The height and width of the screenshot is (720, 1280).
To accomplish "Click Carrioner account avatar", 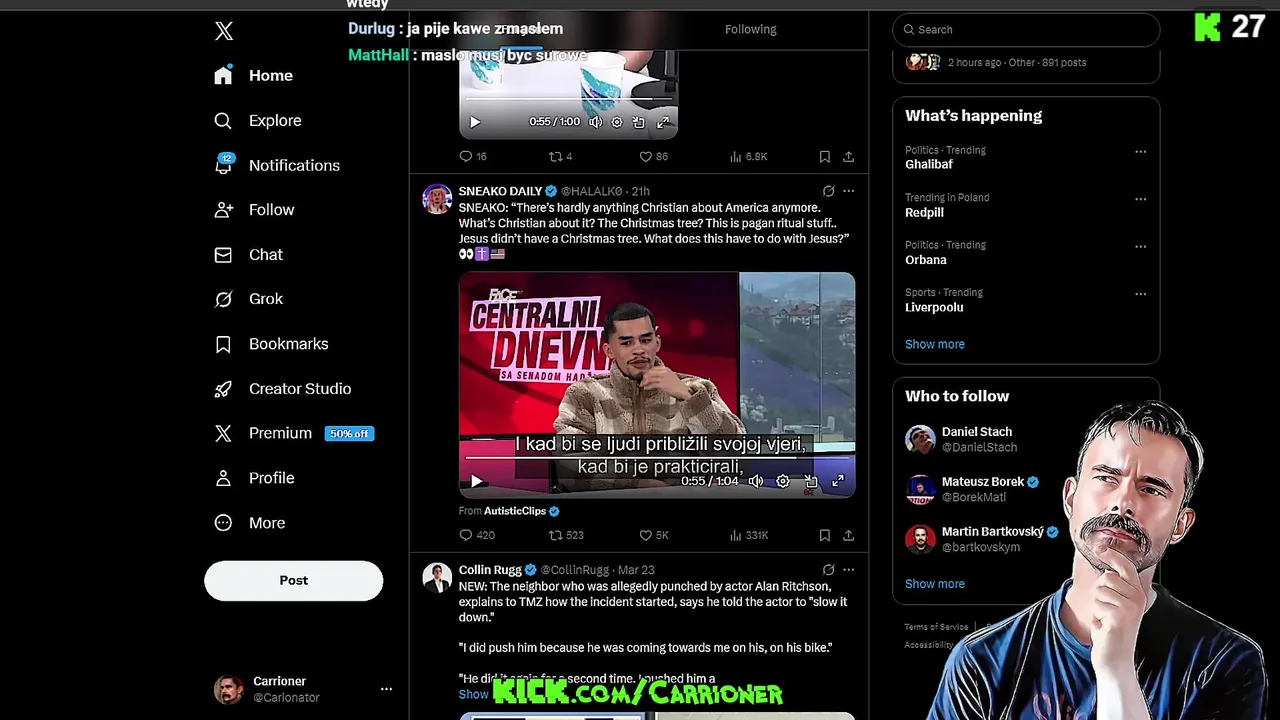I will click(229, 689).
